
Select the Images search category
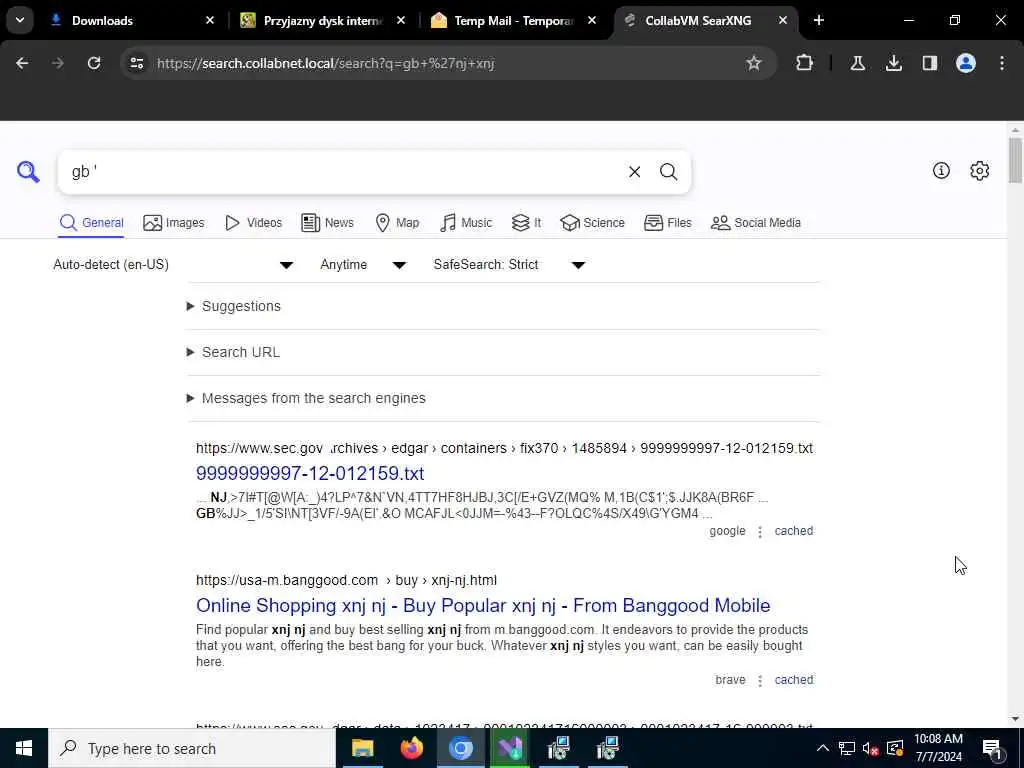click(174, 223)
